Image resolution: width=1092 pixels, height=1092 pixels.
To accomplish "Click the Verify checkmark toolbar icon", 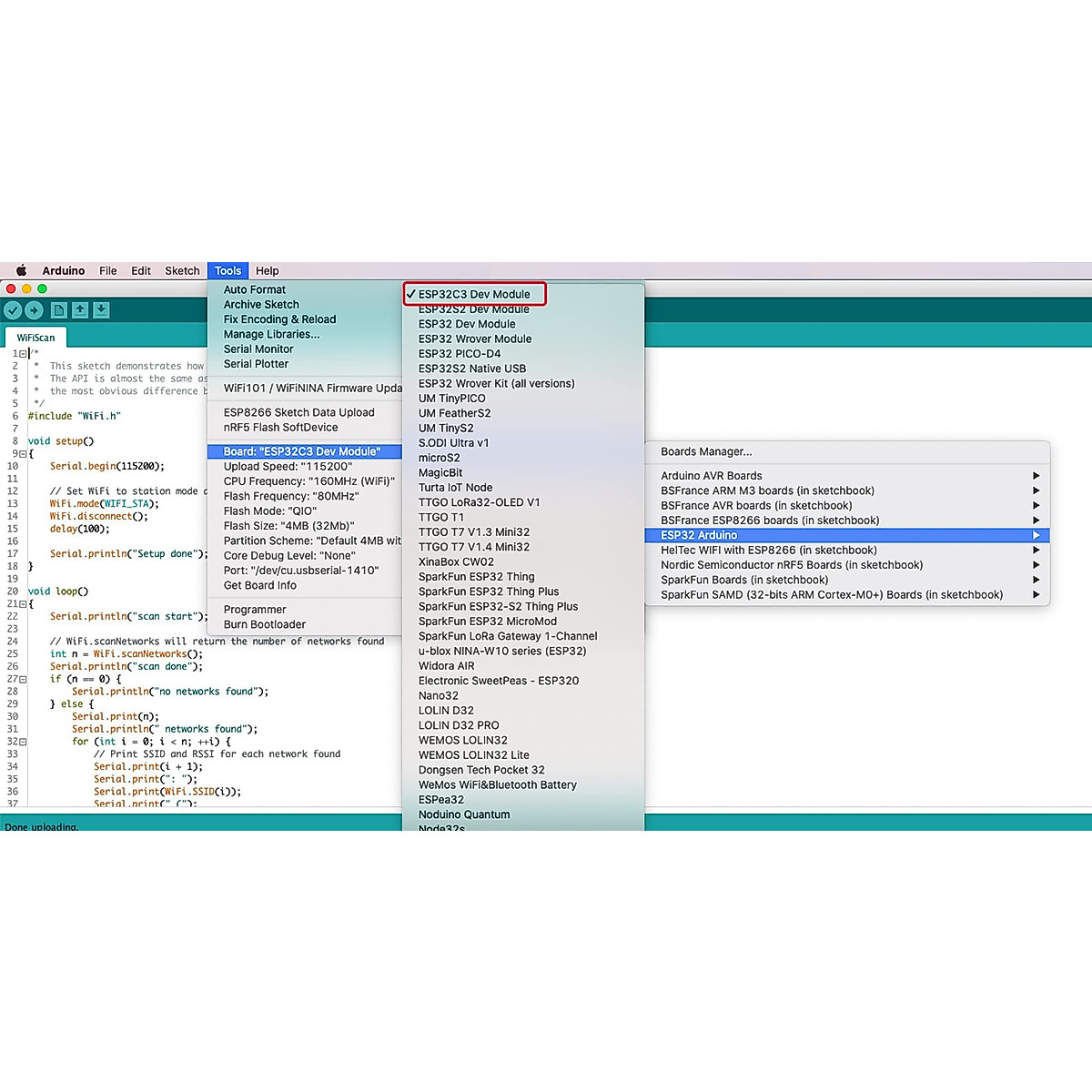I will coord(13,310).
